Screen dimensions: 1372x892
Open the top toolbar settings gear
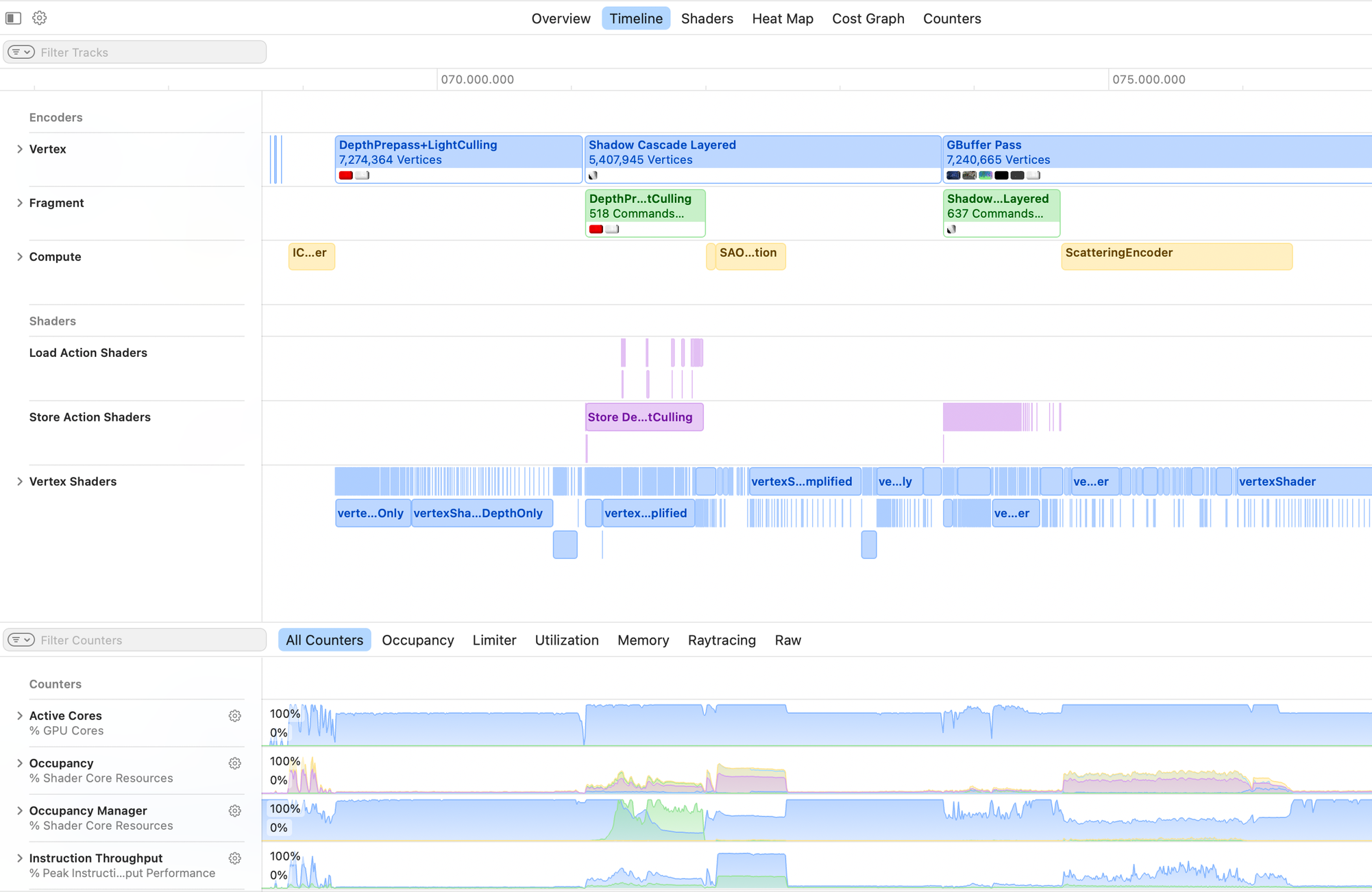point(40,18)
